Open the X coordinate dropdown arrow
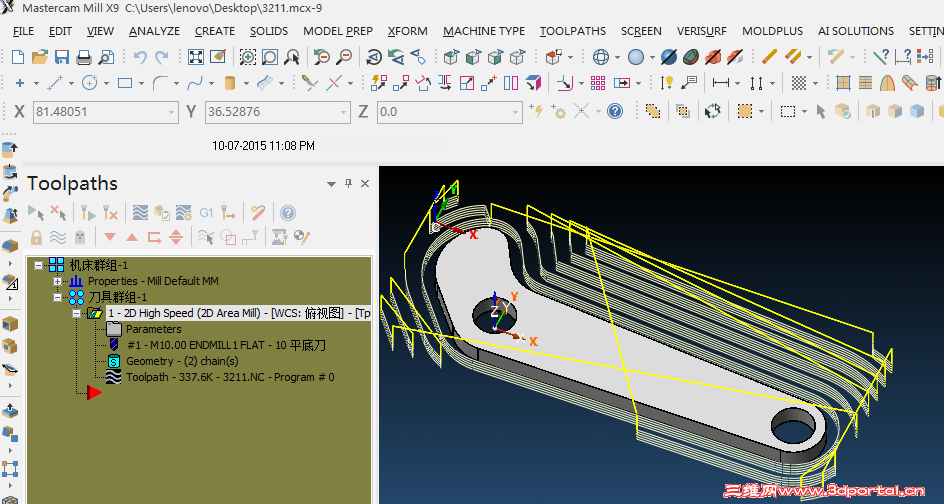The width and height of the screenshot is (944, 504). pos(172,112)
